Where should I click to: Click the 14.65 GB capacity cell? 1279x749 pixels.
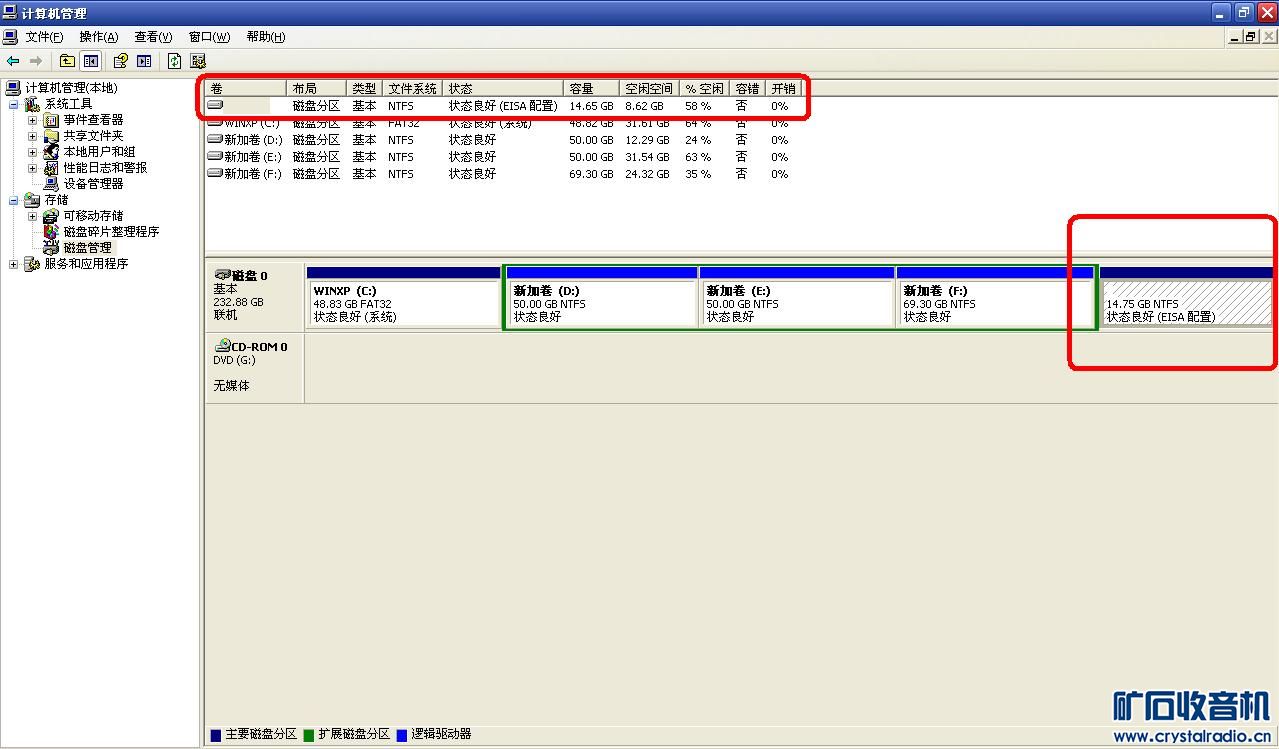tap(591, 106)
